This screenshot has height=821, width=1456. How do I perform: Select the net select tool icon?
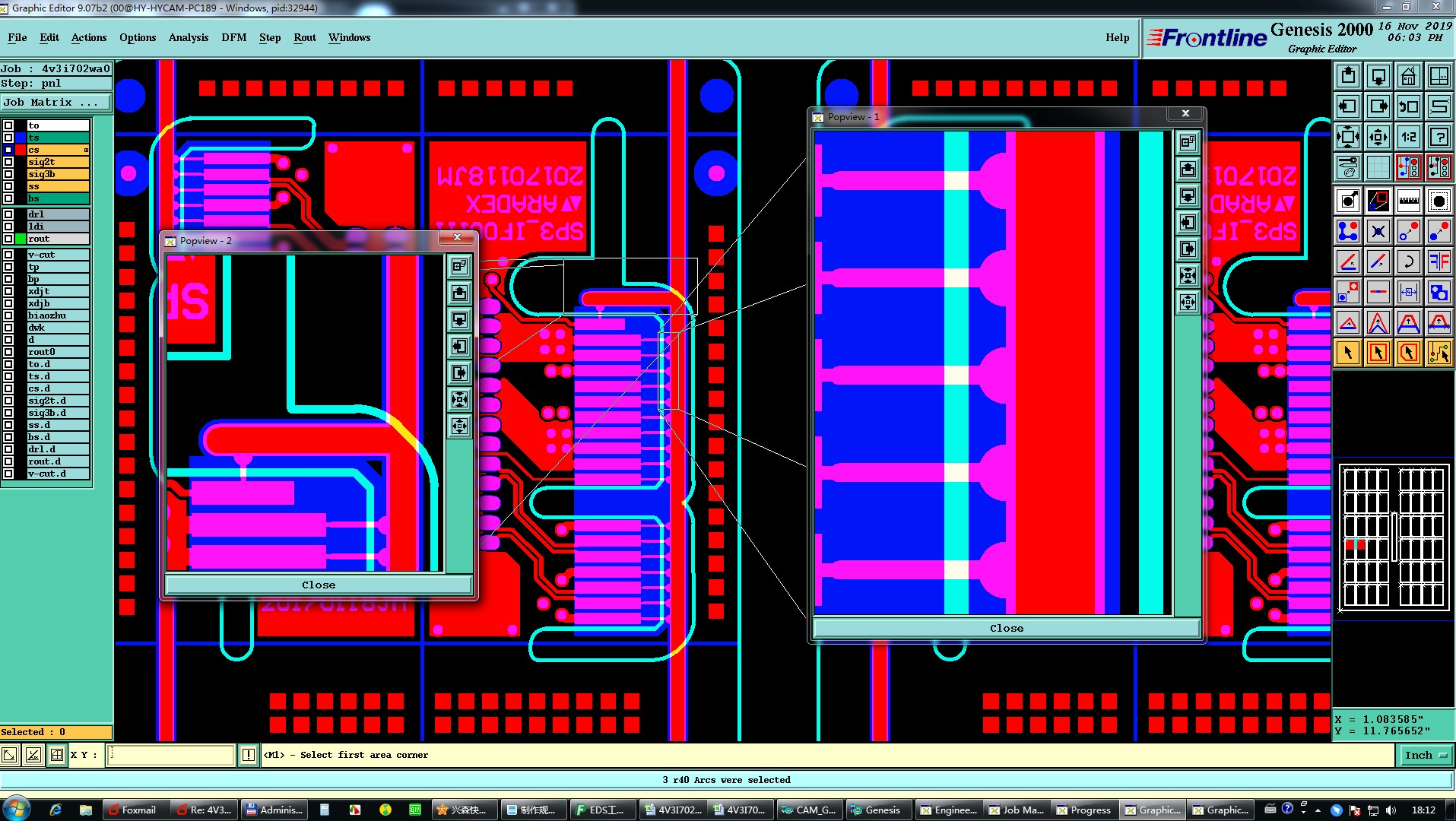click(x=1439, y=353)
